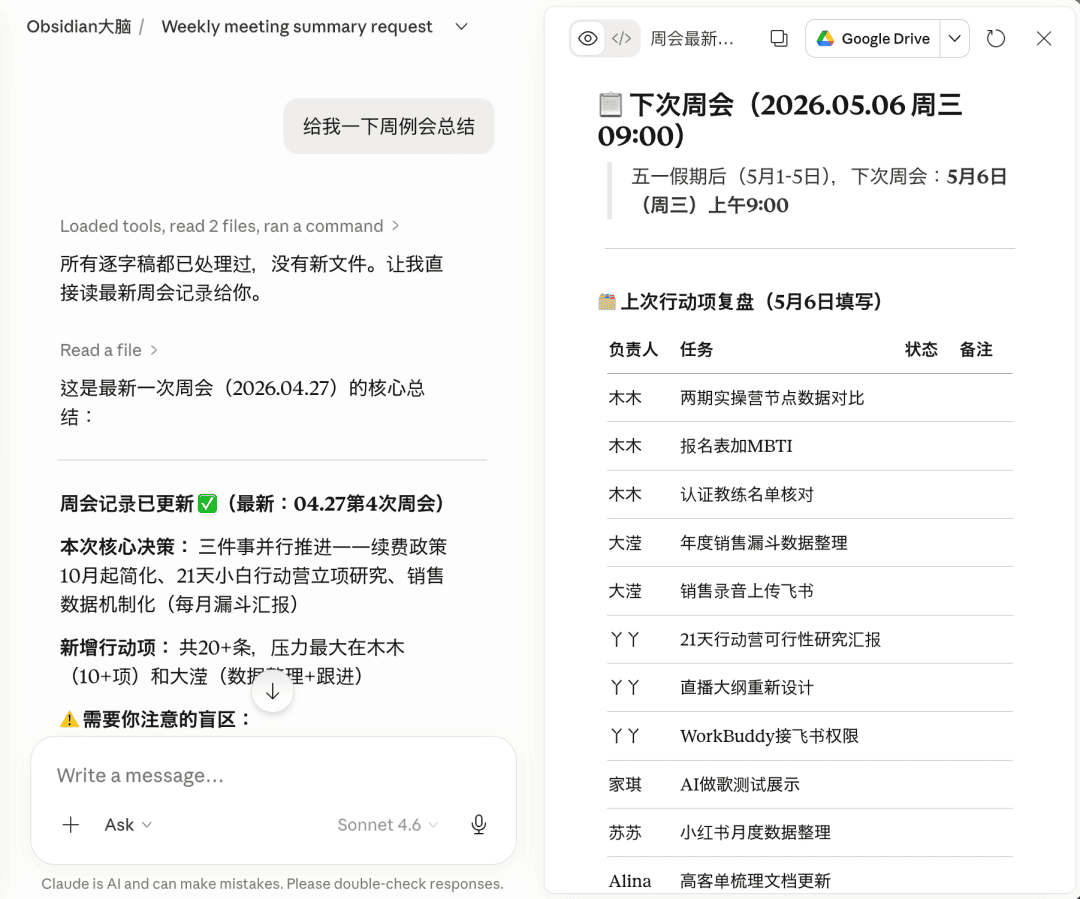Click the Write a message input field

[x=273, y=776]
